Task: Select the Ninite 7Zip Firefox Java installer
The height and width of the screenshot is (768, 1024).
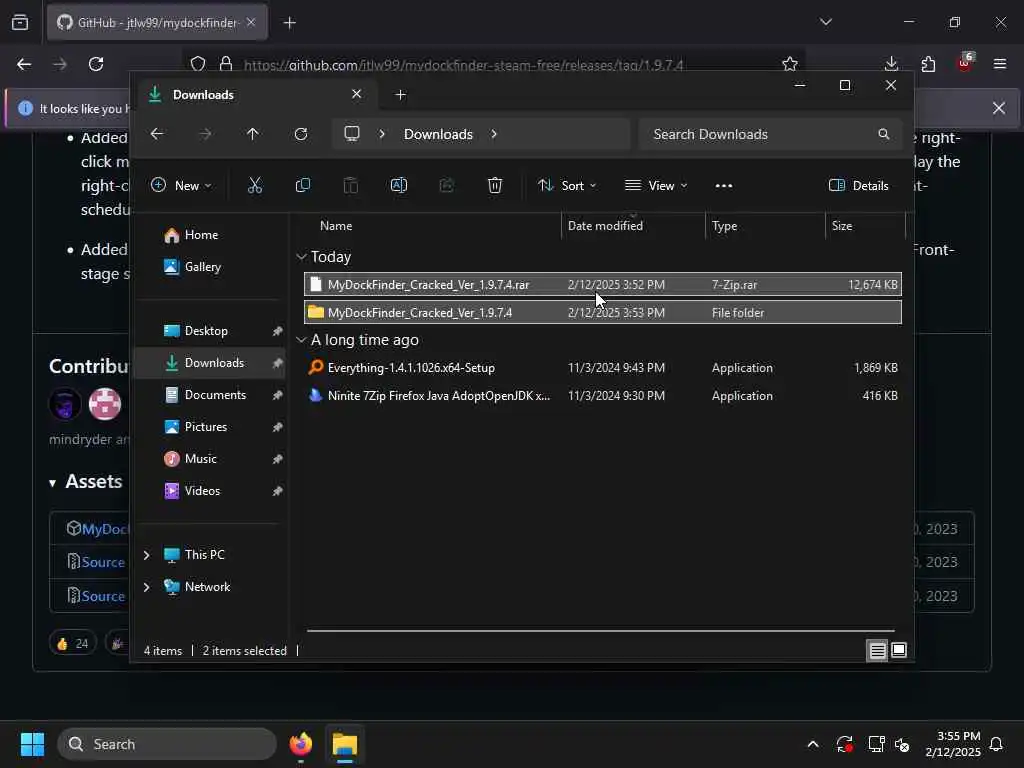Action: 602,396
